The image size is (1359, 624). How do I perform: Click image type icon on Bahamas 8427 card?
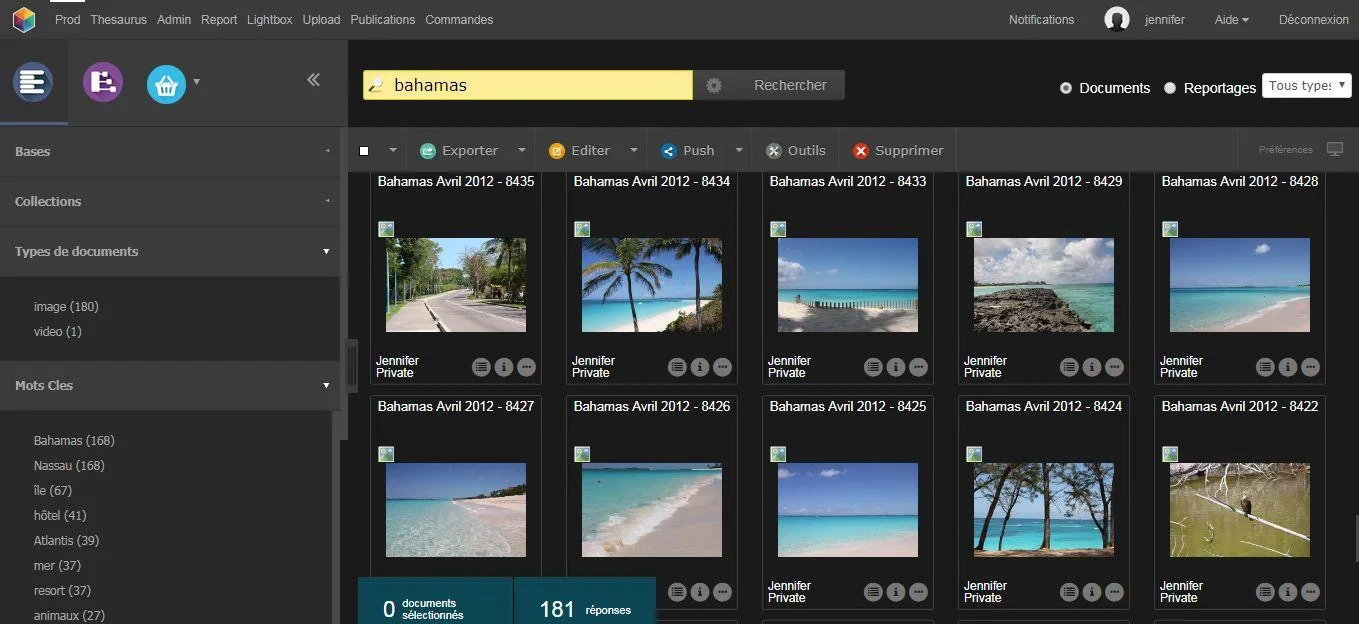point(386,454)
